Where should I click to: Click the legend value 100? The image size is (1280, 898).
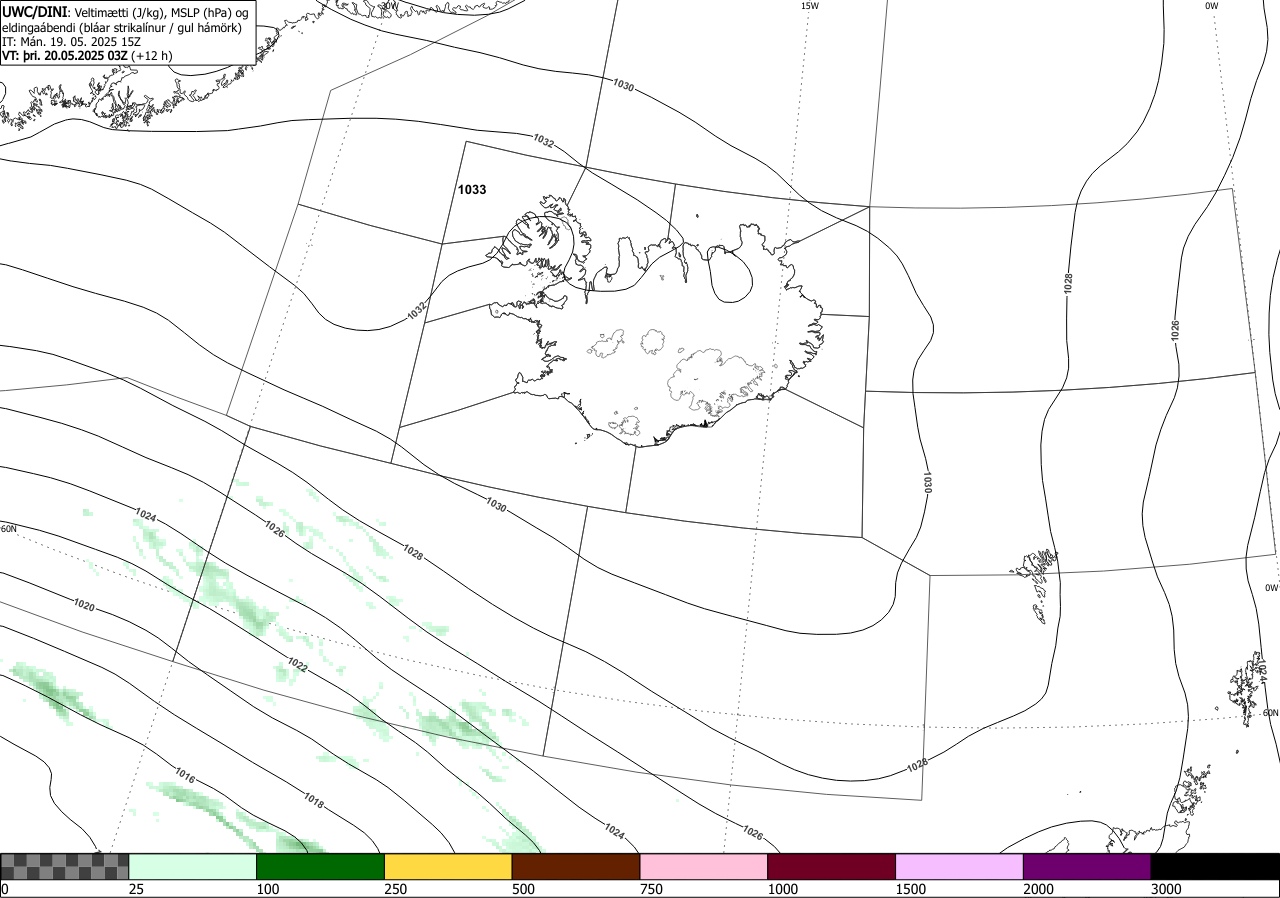268,889
